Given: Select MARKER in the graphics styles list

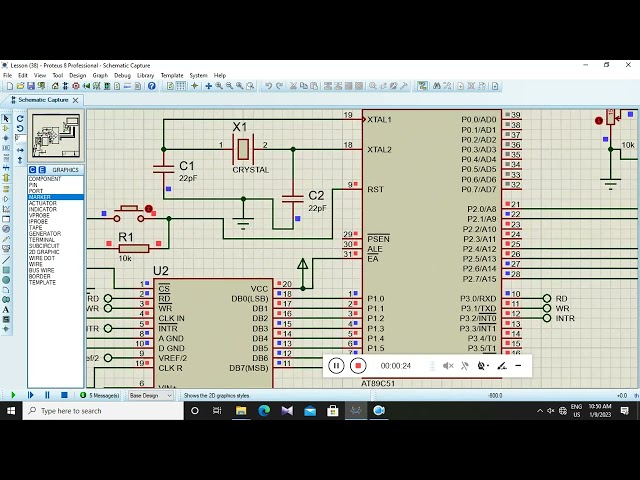Looking at the screenshot, I should pyautogui.click(x=56, y=197).
